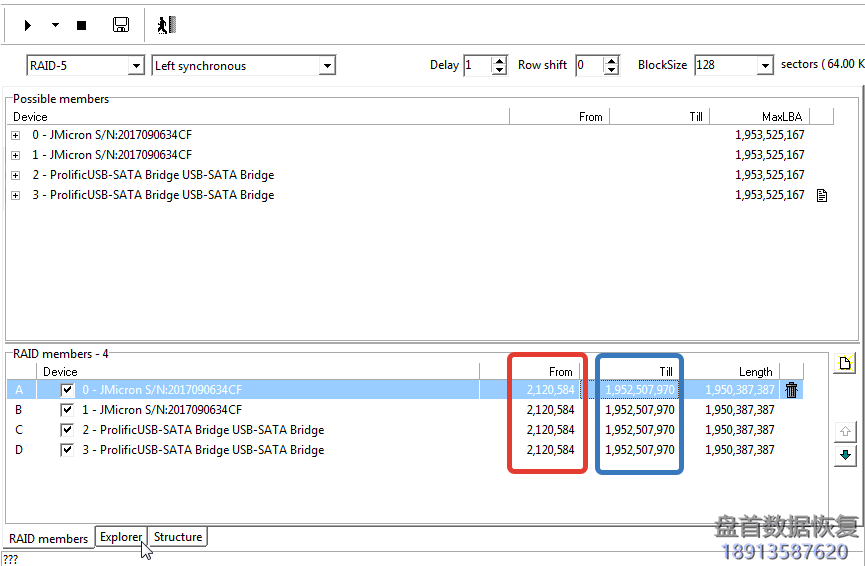Click the MaxLBA column header

[x=759, y=117]
